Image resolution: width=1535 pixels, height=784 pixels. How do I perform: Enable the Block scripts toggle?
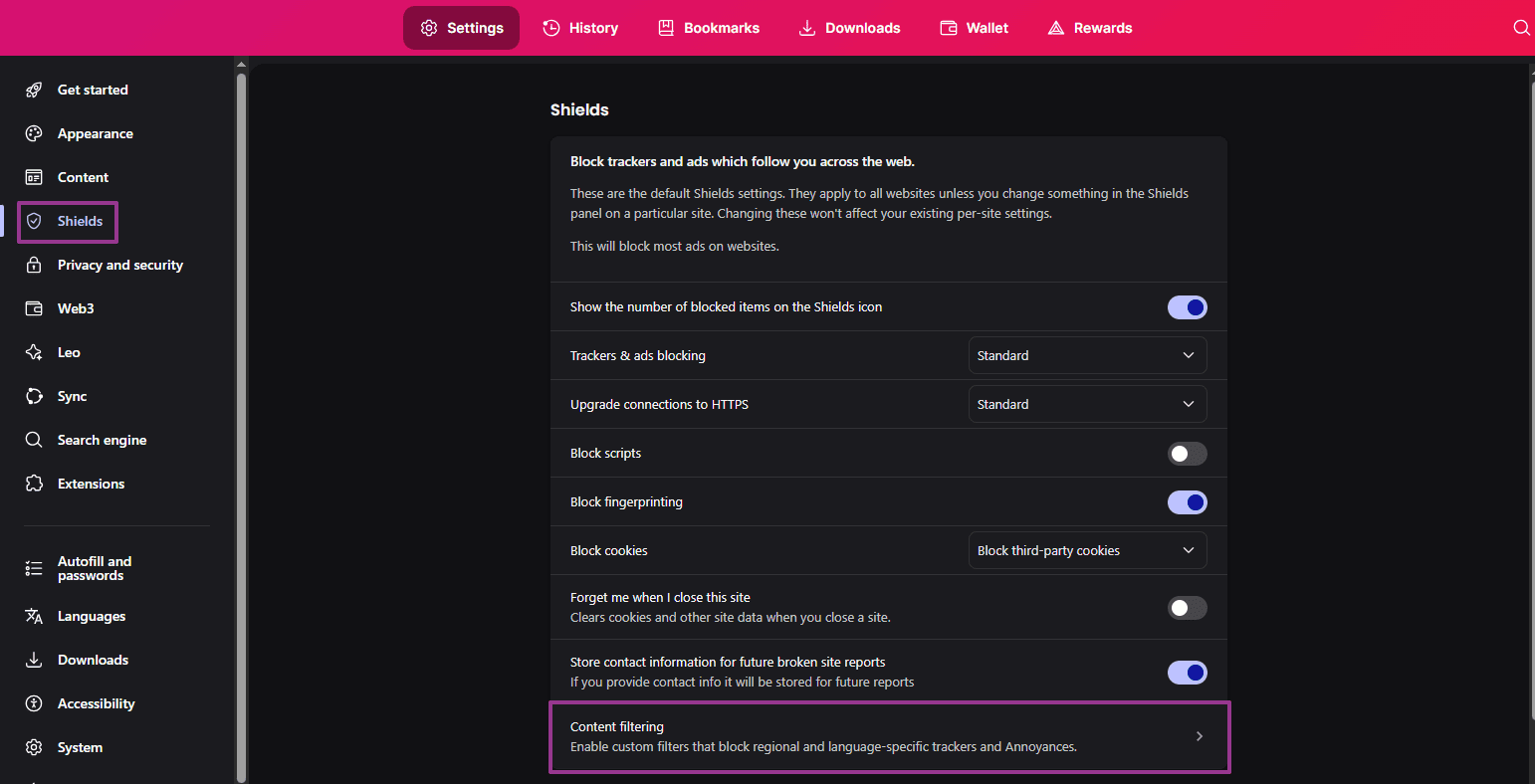pyautogui.click(x=1187, y=453)
